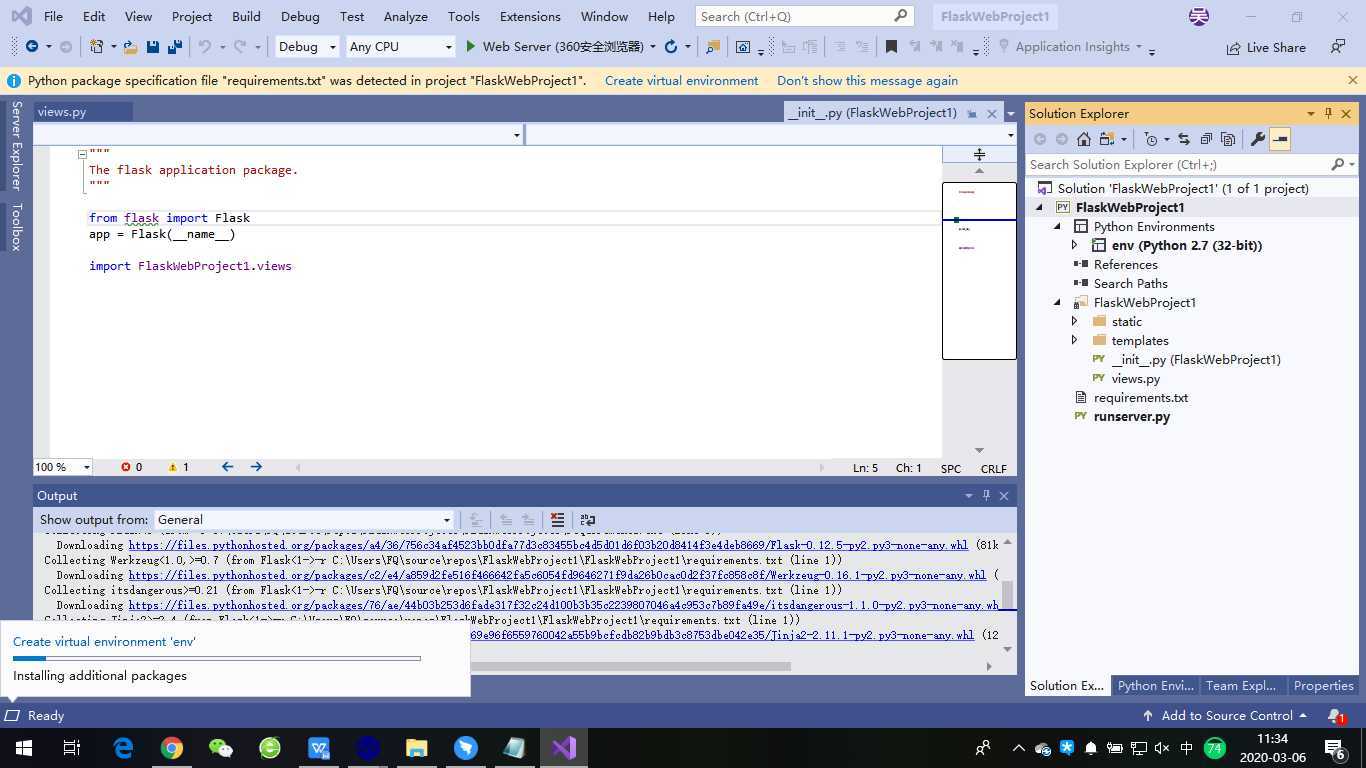1366x768 pixels.
Task: Click the Open File folder icon
Action: 131,47
